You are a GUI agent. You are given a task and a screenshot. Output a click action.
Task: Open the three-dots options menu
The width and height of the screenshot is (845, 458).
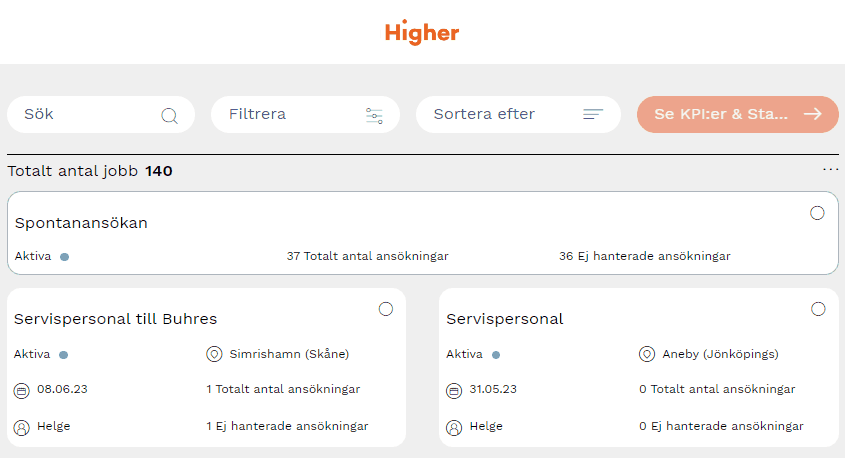pos(831,170)
